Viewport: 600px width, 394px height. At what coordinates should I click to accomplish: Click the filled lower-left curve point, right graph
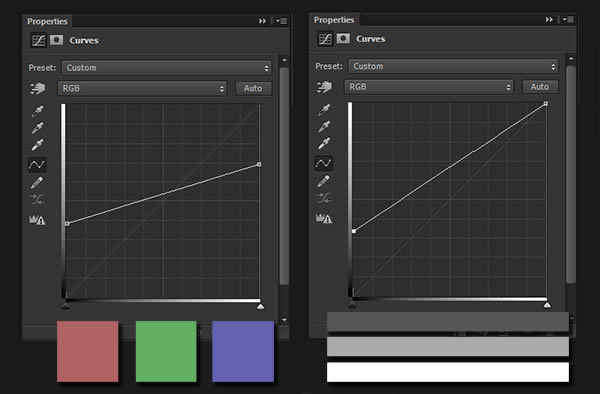[x=354, y=231]
